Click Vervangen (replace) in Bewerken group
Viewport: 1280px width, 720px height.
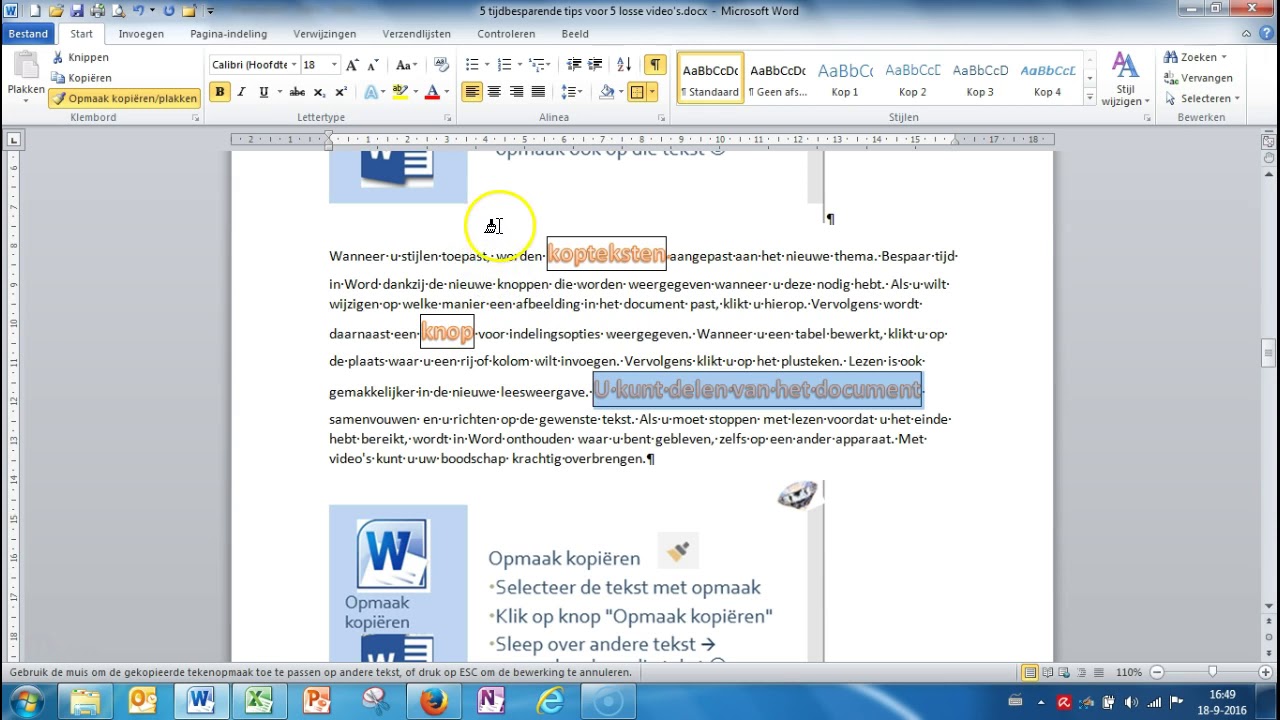click(x=1198, y=78)
